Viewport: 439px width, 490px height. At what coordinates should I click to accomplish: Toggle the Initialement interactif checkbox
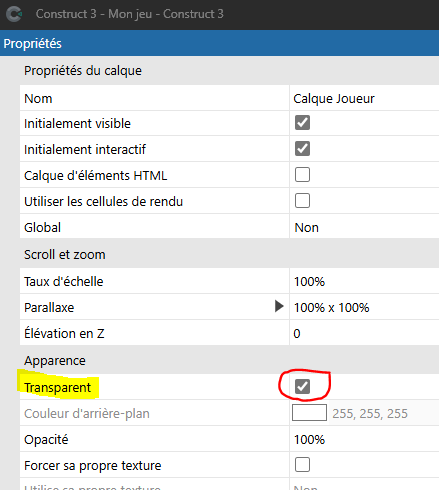pos(302,149)
